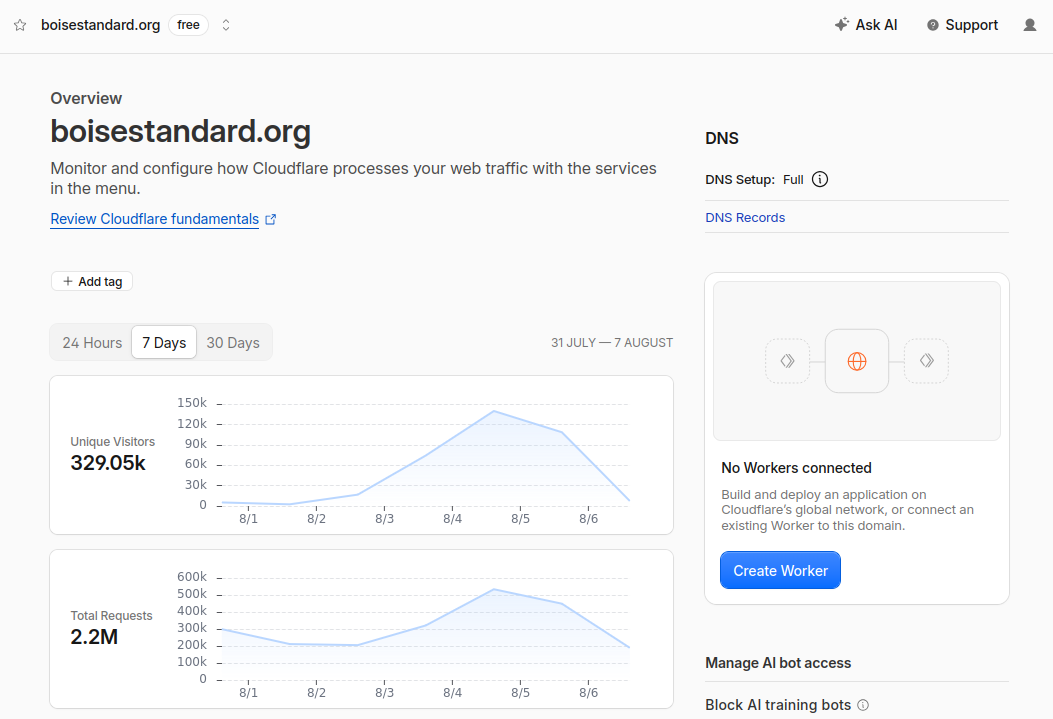Viewport: 1053px width, 719px height.
Task: Click the right worker node icon in diagram
Action: point(927,361)
